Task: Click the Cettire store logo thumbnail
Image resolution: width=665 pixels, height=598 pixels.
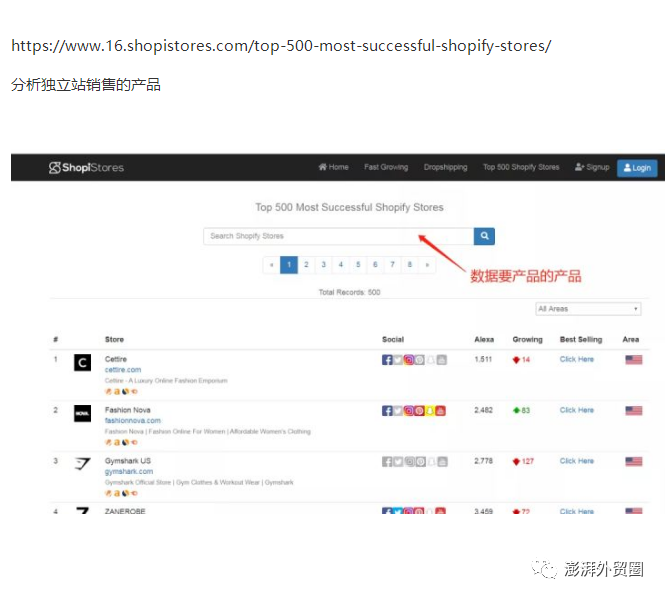Action: pyautogui.click(x=82, y=363)
